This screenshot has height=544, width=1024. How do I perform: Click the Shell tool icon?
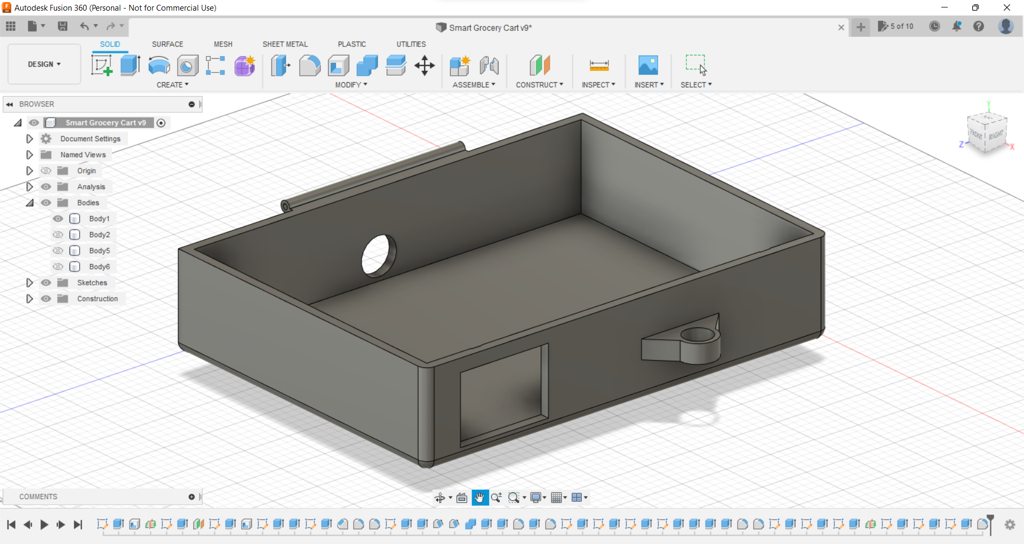pyautogui.click(x=339, y=66)
